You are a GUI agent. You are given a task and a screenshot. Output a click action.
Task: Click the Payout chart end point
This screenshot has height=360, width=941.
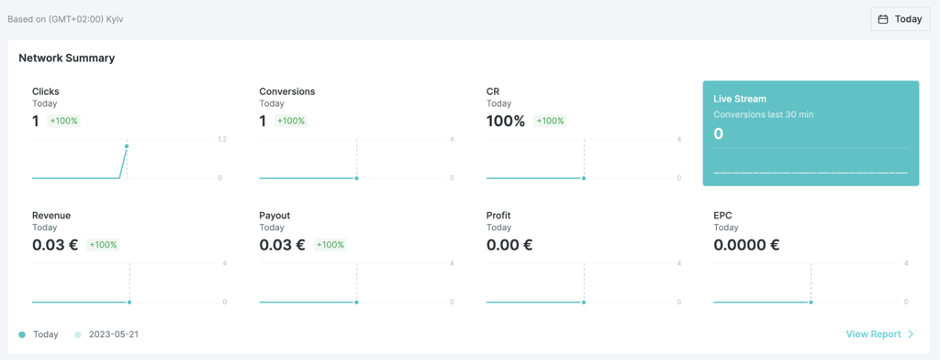tap(356, 302)
